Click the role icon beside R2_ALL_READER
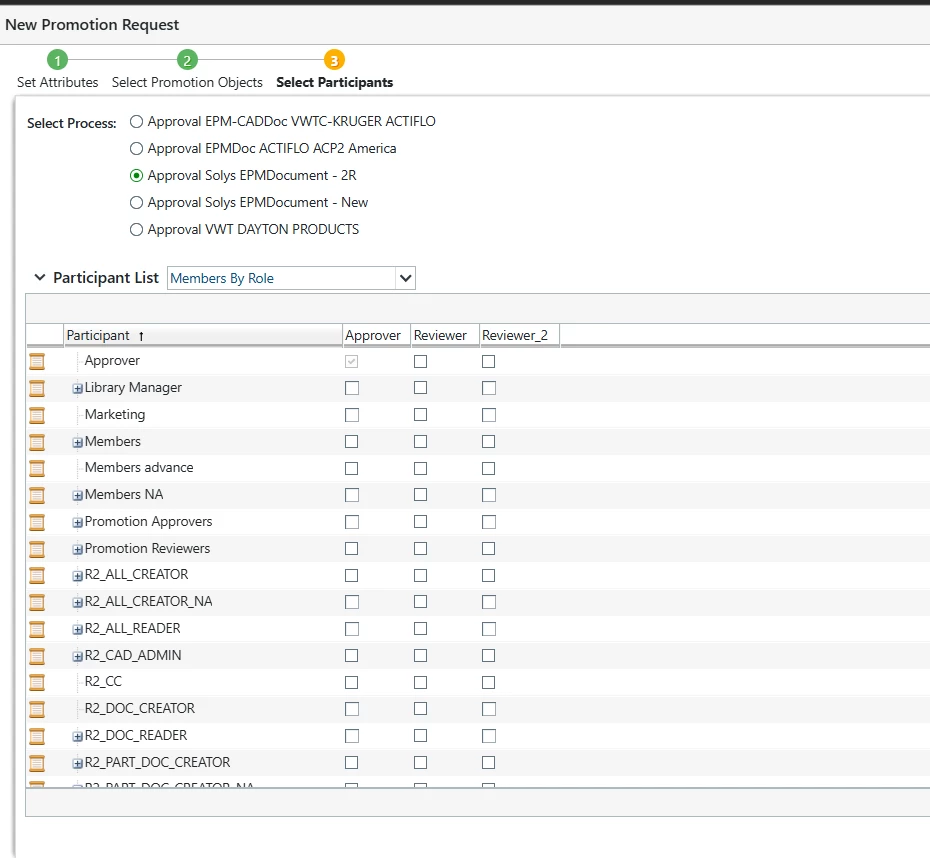930x858 pixels. pyautogui.click(x=37, y=629)
